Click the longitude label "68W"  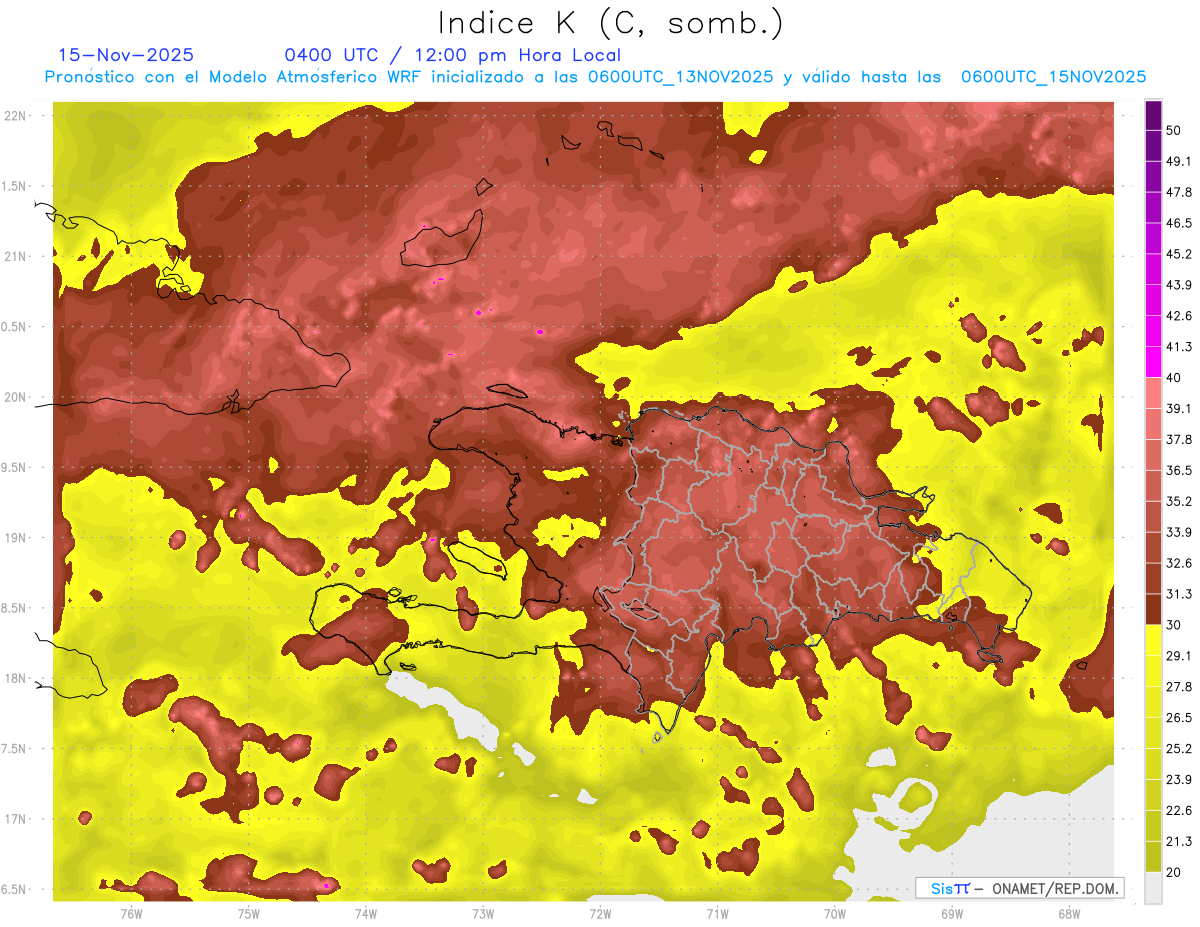[x=1068, y=914]
